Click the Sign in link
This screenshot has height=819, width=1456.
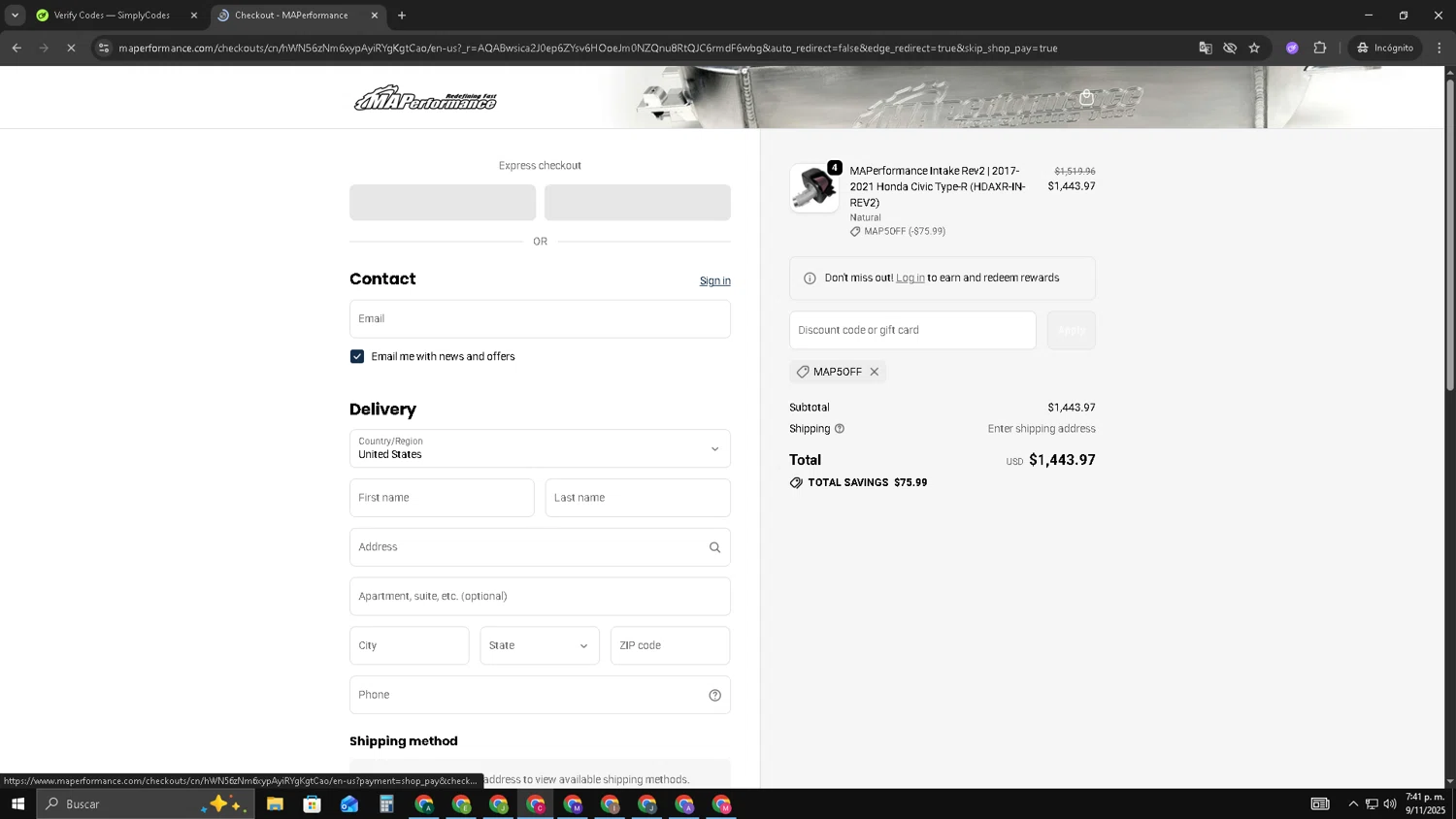click(715, 280)
